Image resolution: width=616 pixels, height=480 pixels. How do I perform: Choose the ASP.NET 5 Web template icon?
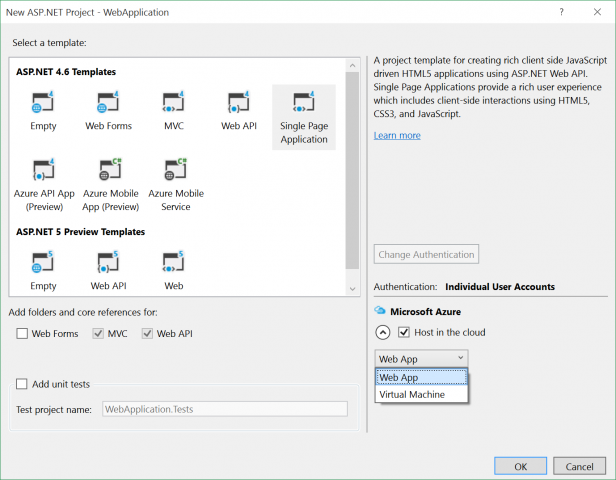coord(173,262)
